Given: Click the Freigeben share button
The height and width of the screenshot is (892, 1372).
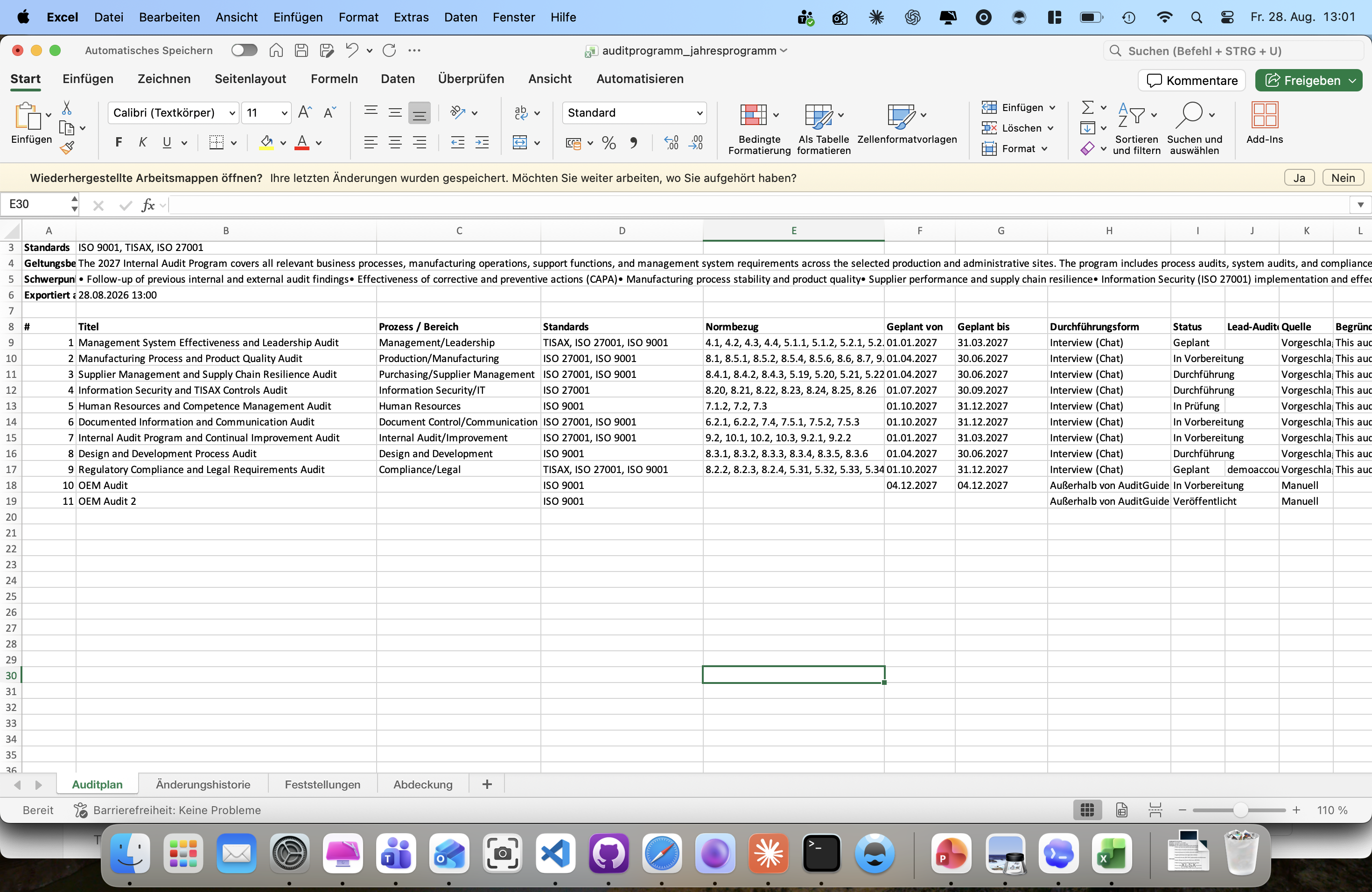Looking at the screenshot, I should point(1303,81).
